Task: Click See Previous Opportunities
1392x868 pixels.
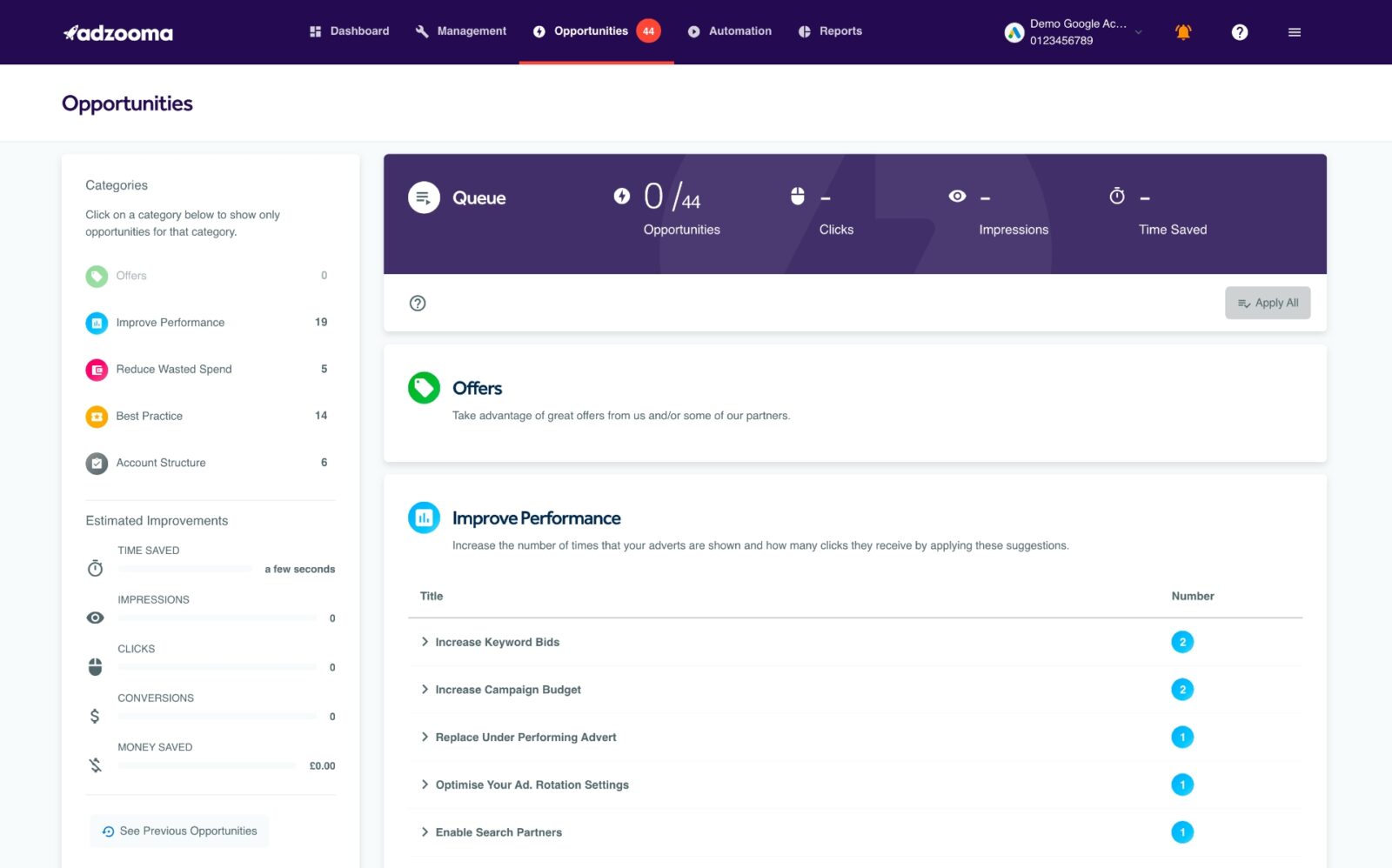Action: 180,831
